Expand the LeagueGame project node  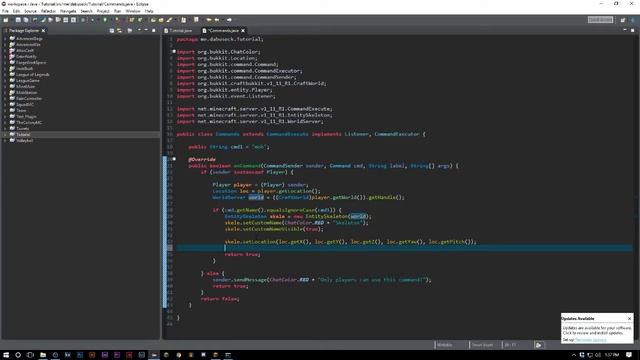(x=5, y=80)
